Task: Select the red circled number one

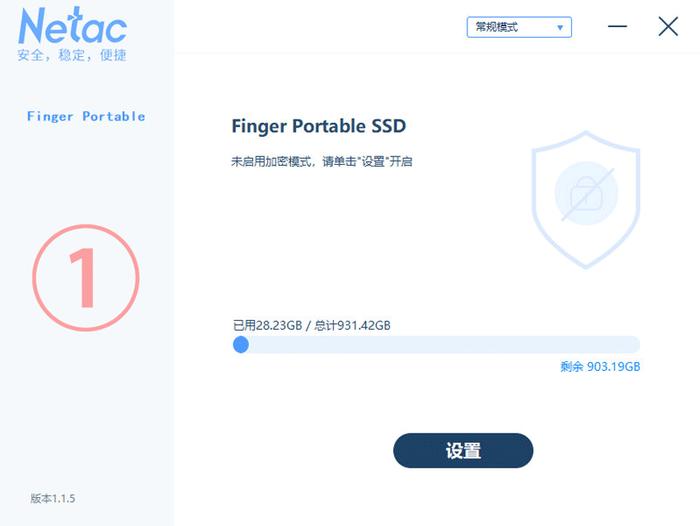Action: pos(86,278)
